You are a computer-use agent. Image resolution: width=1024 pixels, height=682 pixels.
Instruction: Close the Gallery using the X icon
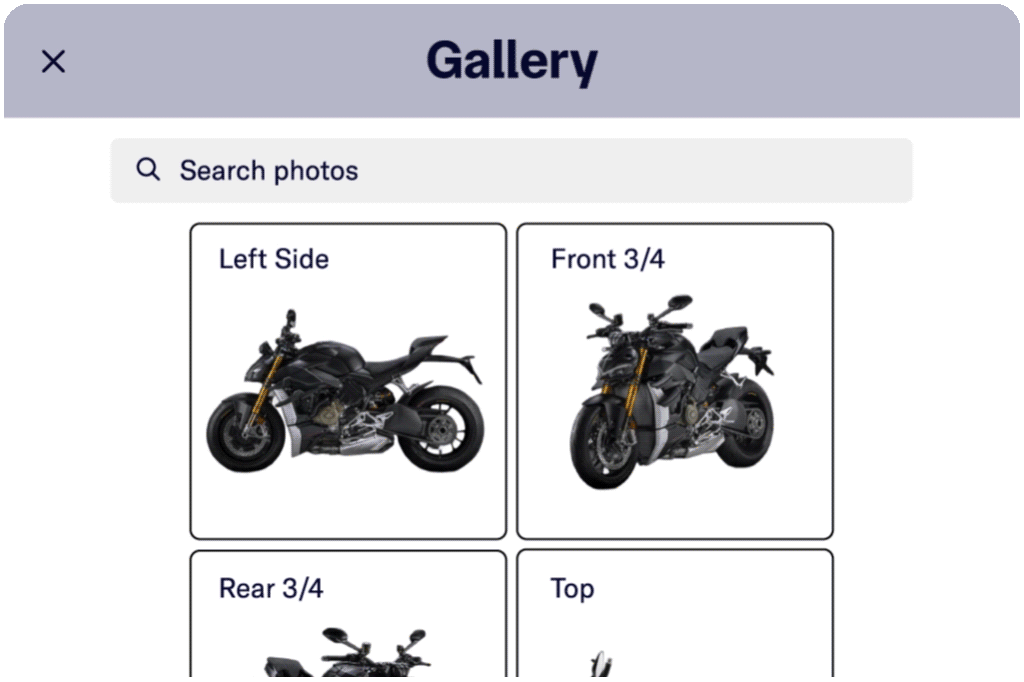click(x=53, y=61)
